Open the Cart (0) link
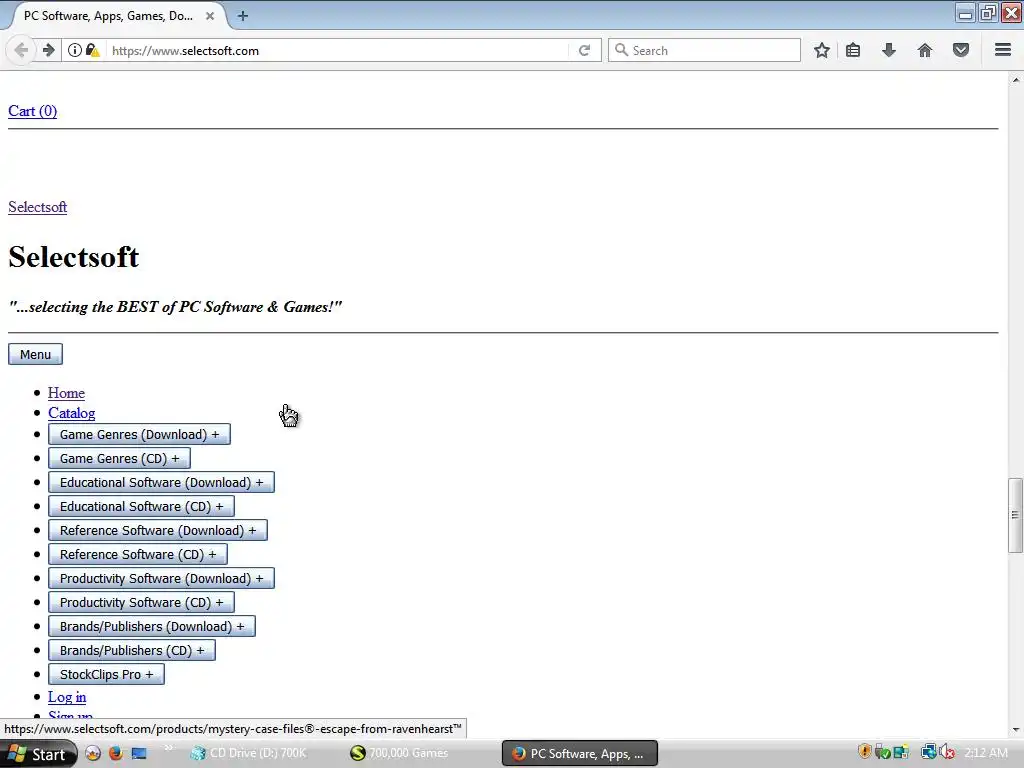 [x=33, y=111]
